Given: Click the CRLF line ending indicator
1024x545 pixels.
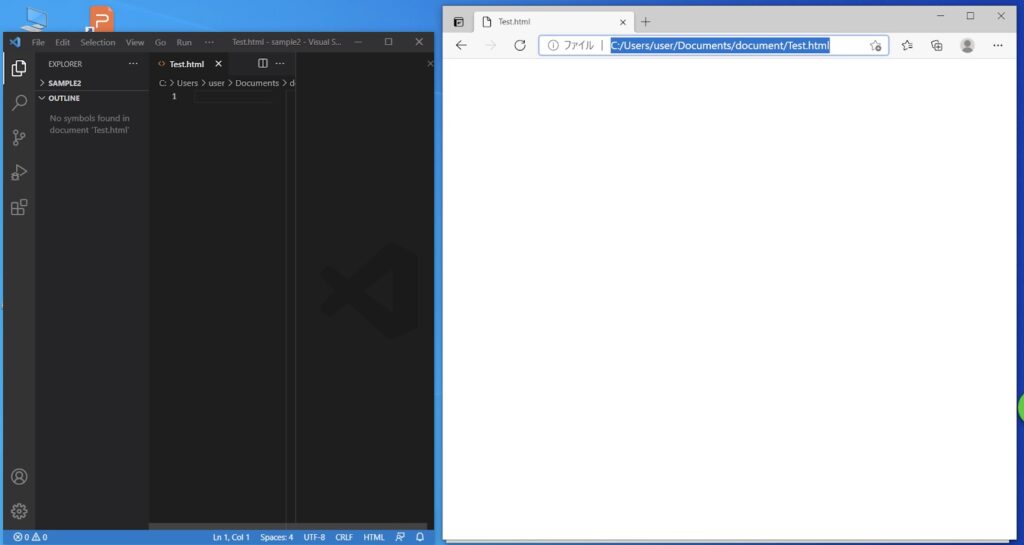Looking at the screenshot, I should 344,537.
